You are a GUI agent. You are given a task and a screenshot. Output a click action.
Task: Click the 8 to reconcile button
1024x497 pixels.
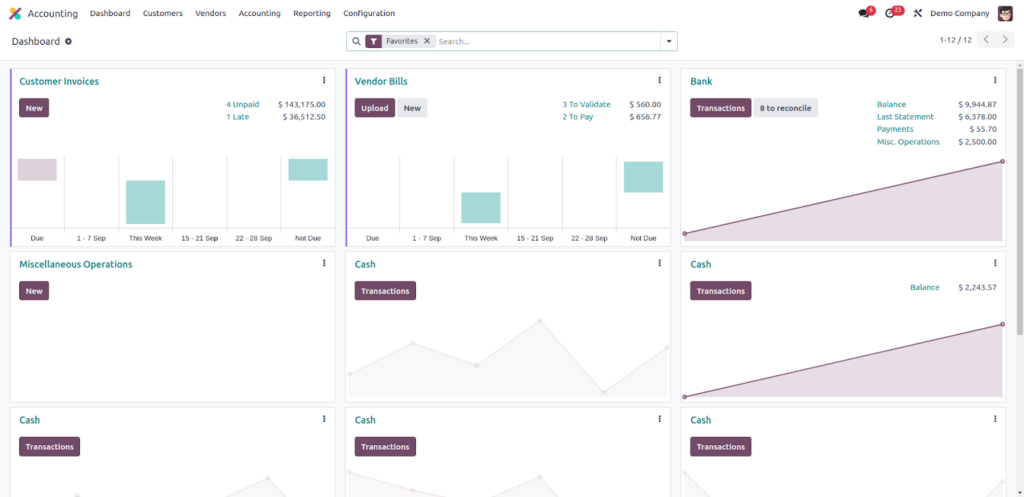785,108
